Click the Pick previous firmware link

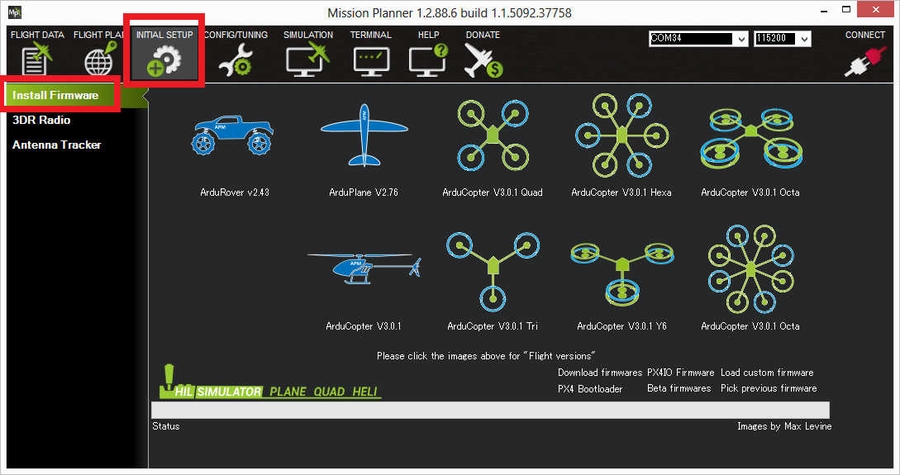(768, 388)
